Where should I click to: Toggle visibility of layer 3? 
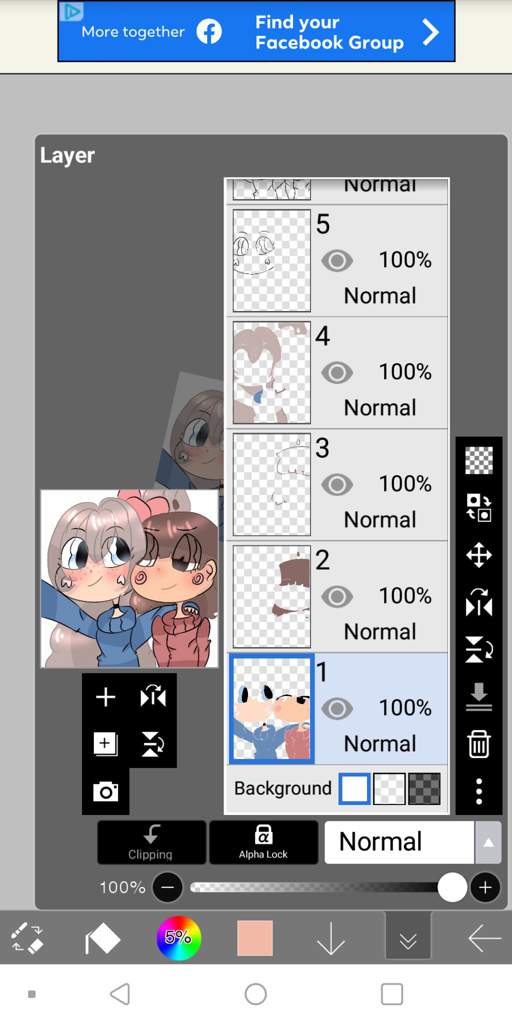pos(337,485)
